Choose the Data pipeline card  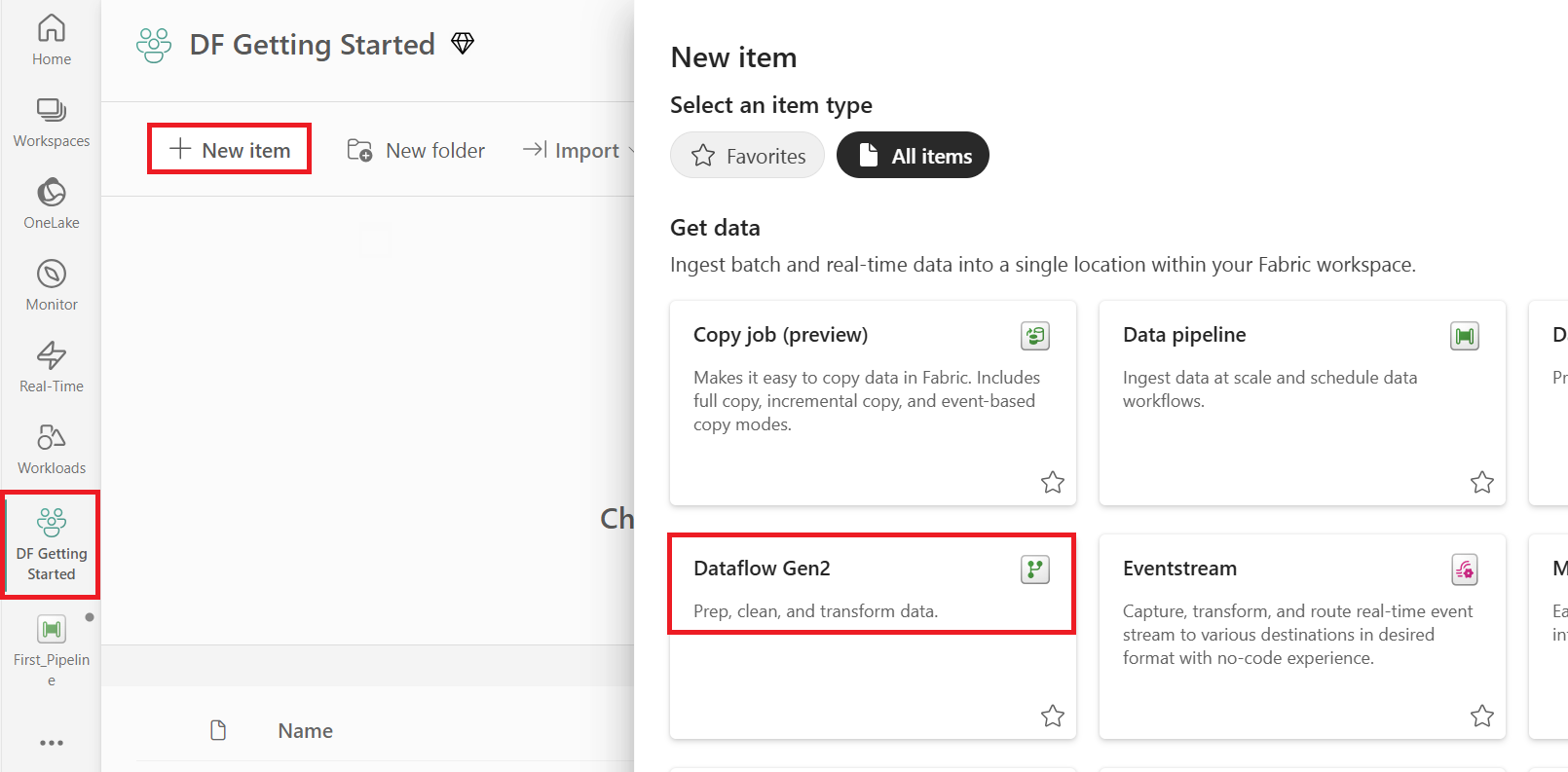[x=1302, y=402]
